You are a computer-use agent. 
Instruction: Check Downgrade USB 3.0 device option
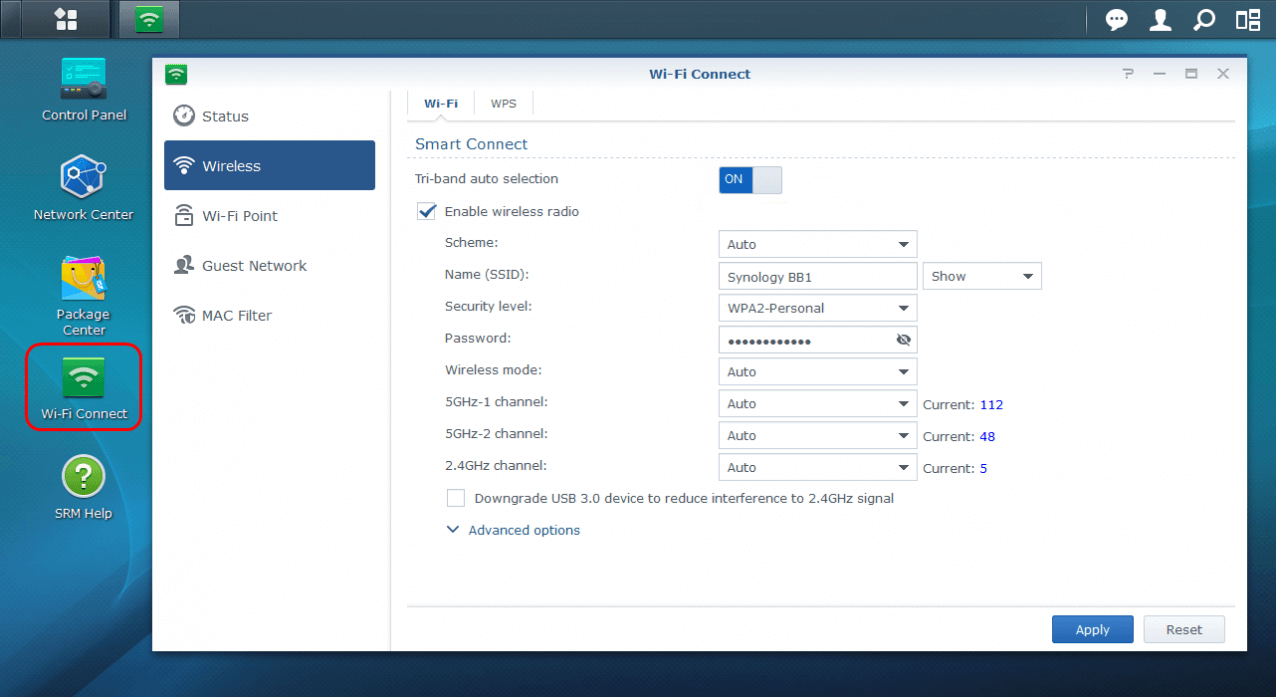pyautogui.click(x=456, y=498)
